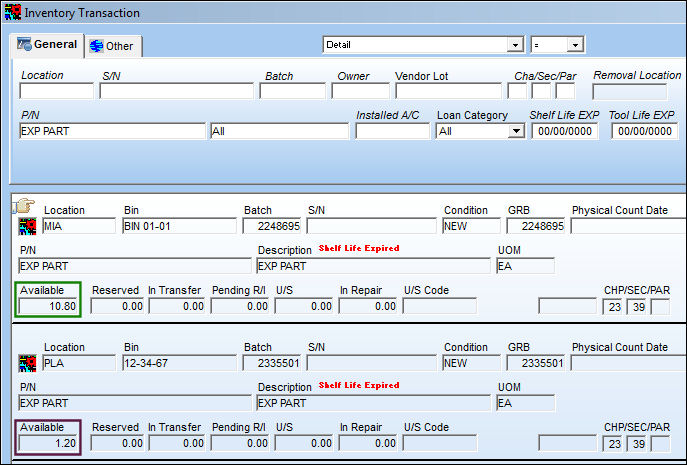Image resolution: width=687 pixels, height=465 pixels.
Task: Click the P/N filter field containing EXP PART
Action: point(113,131)
